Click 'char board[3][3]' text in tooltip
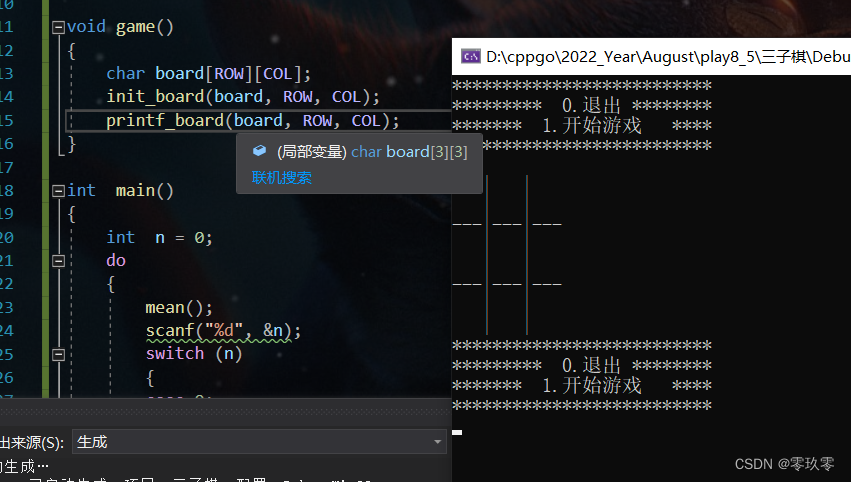This screenshot has width=851, height=482. [x=409, y=151]
